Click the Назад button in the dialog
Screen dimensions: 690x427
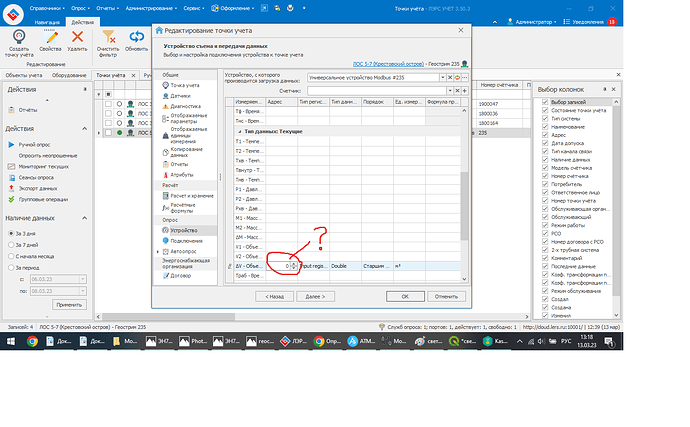[x=275, y=297]
